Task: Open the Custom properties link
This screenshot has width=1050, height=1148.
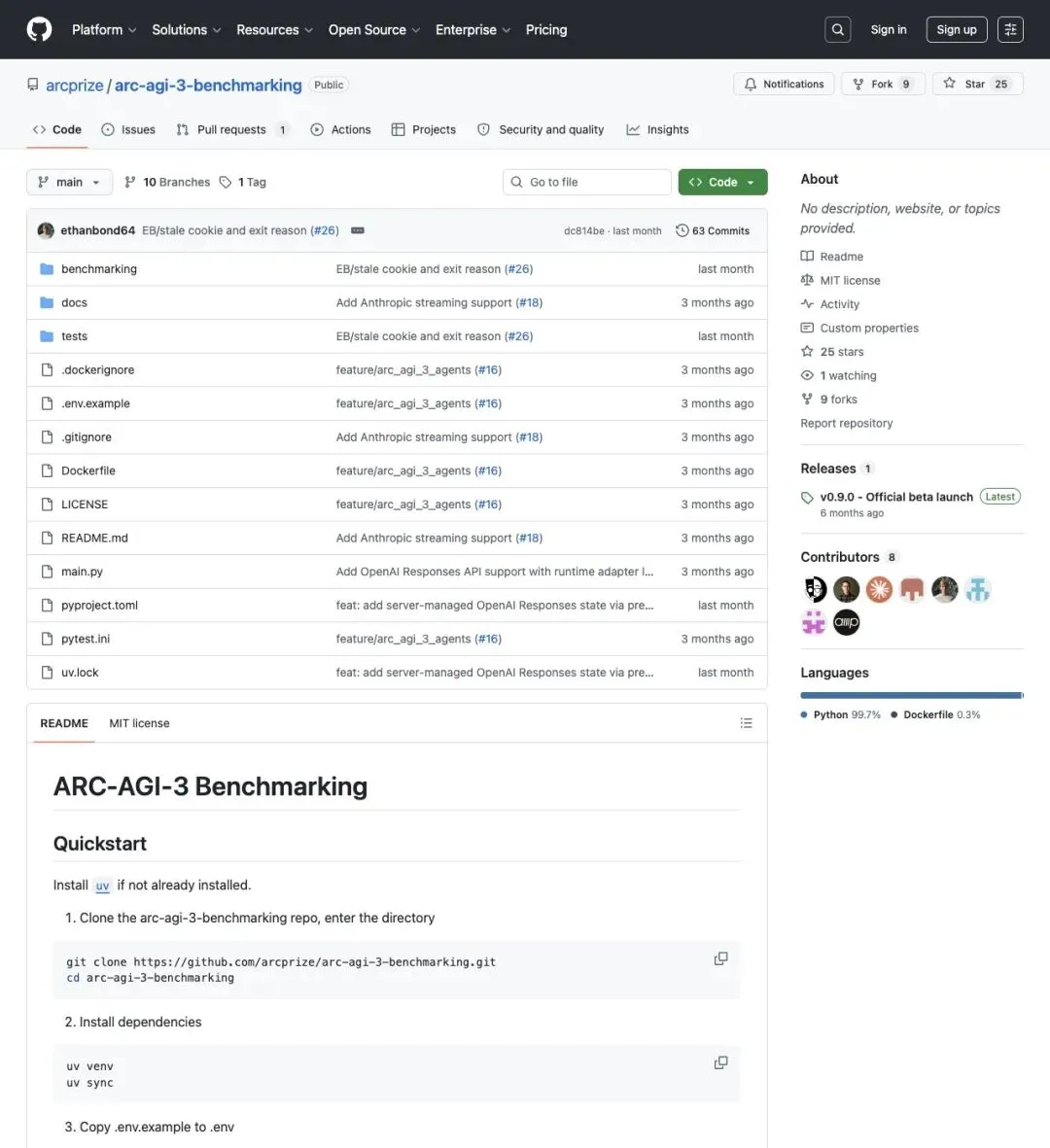Action: [869, 328]
